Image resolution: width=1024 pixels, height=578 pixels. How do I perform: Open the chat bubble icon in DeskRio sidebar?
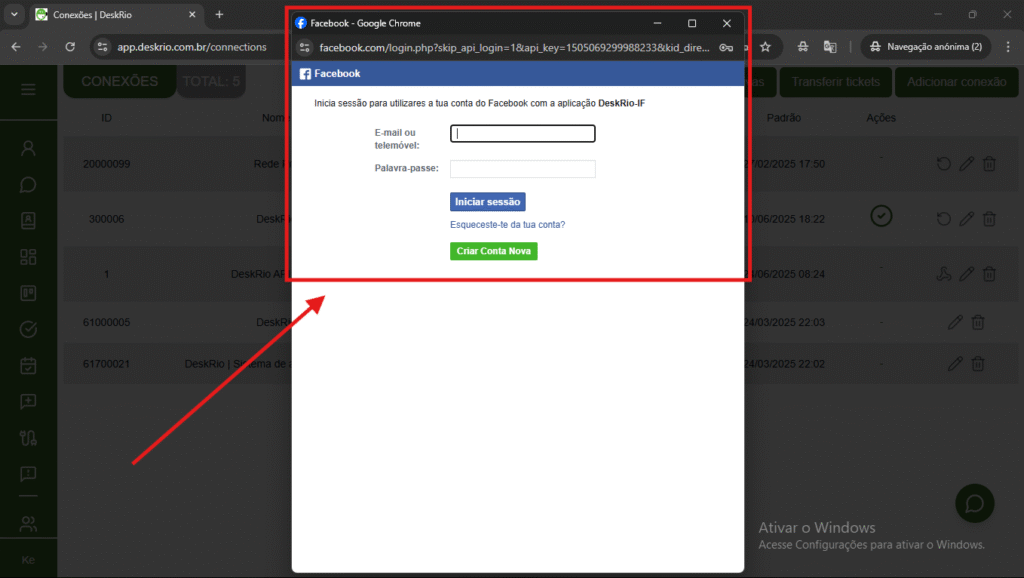click(x=28, y=185)
